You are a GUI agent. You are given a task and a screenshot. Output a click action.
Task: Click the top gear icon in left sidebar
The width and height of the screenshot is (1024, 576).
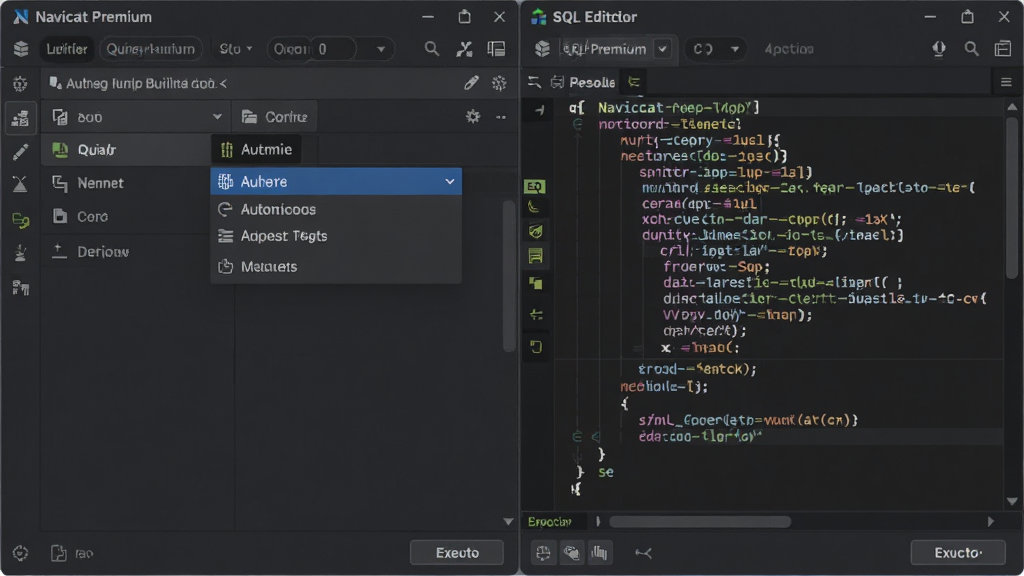click(20, 84)
